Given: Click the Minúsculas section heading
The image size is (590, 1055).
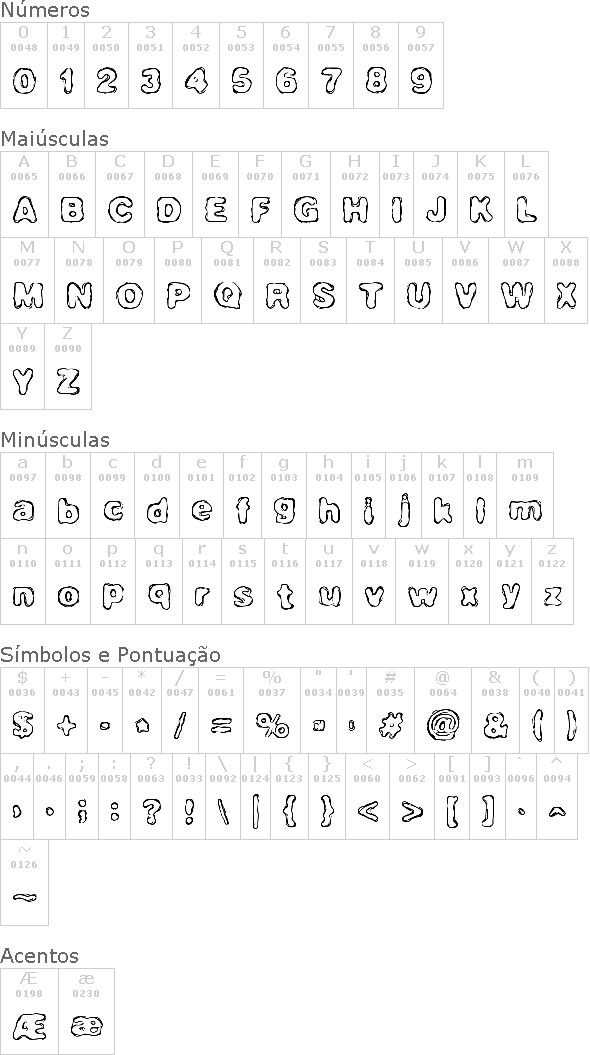Looking at the screenshot, I should point(55,439).
